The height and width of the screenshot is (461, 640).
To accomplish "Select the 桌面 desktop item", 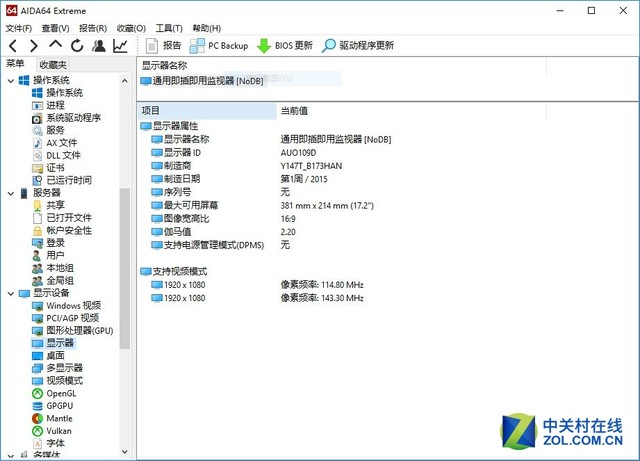I will 49,356.
